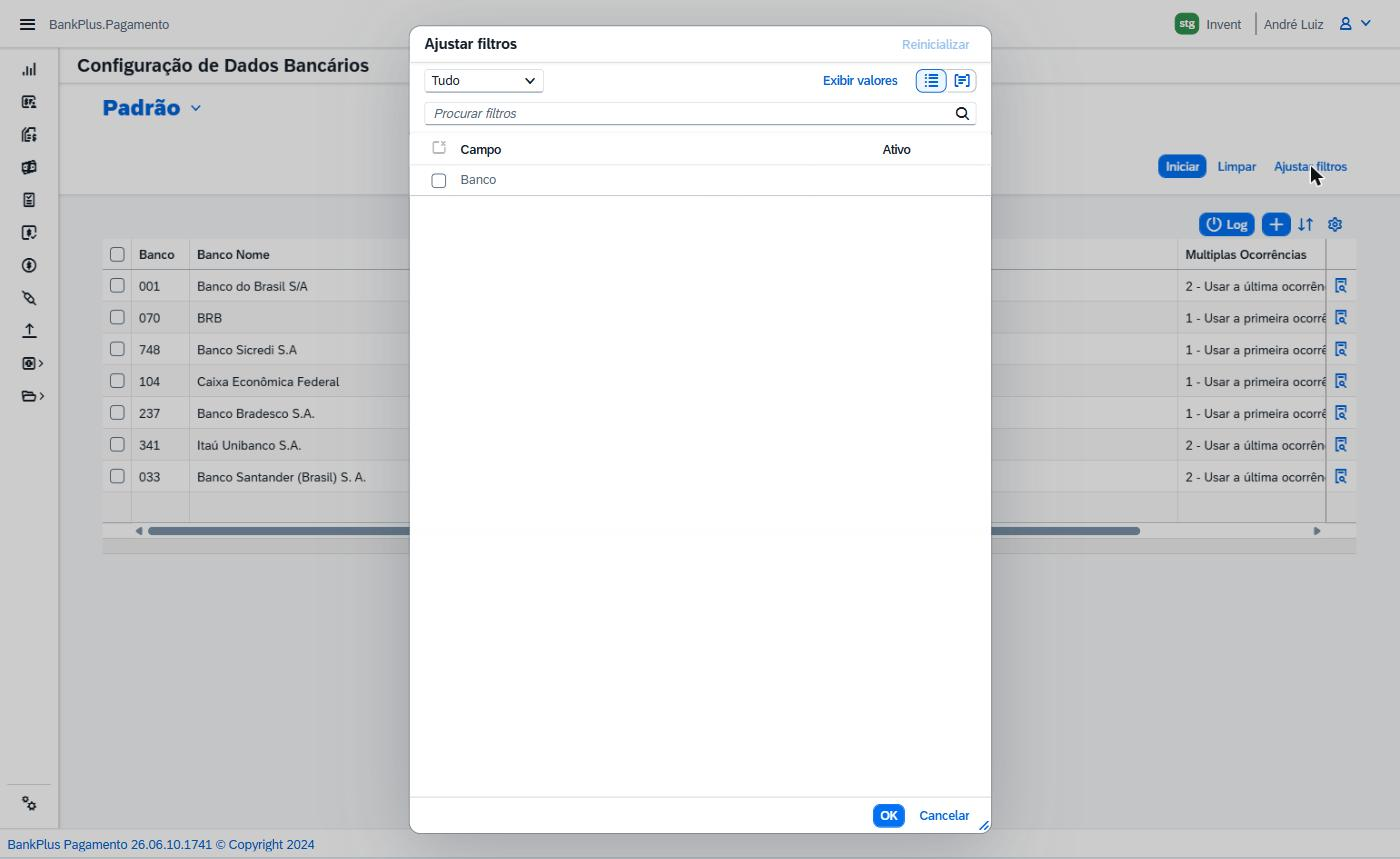Open the Tudo dropdown in filter dialog
This screenshot has height=859, width=1400.
coord(484,81)
